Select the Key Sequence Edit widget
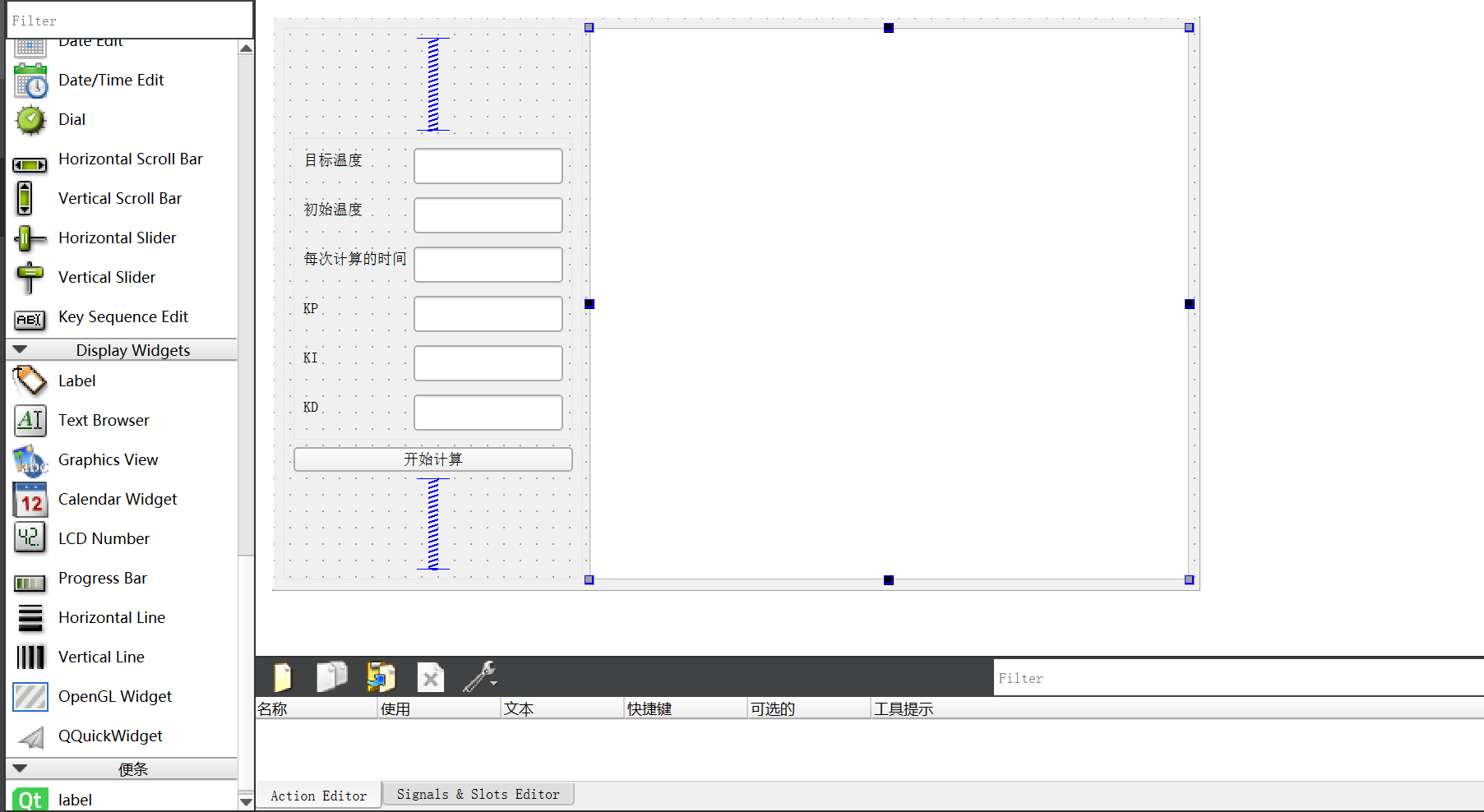The height and width of the screenshot is (812, 1484). click(123, 316)
